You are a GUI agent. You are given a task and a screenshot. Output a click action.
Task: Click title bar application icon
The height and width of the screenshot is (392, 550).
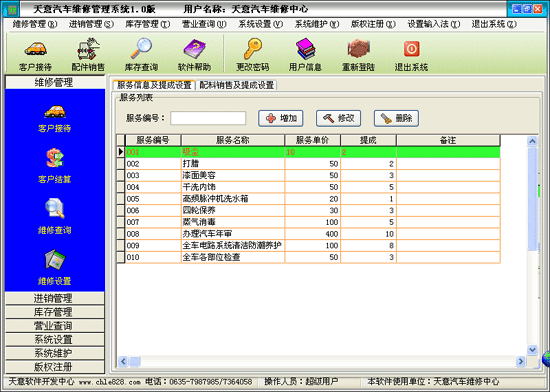point(12,9)
